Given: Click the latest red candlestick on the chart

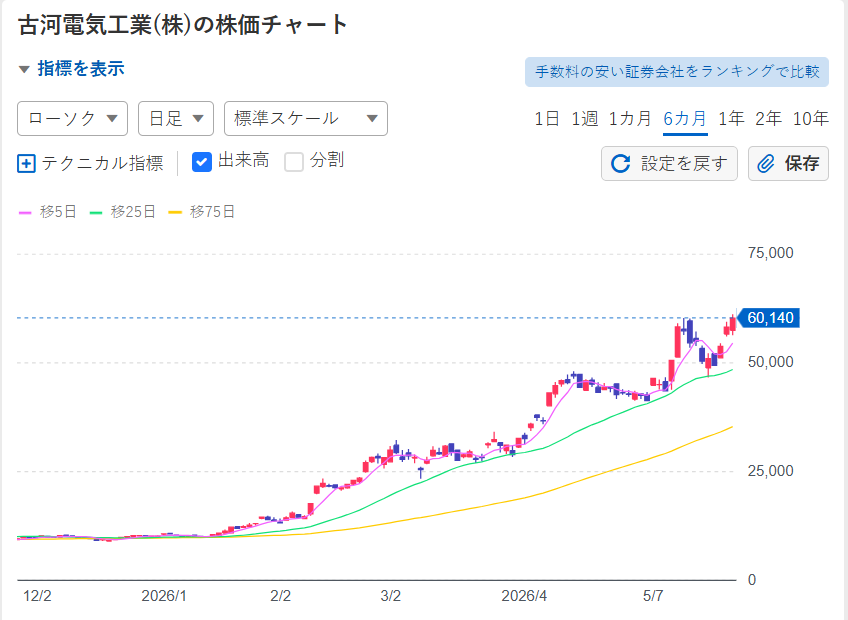Looking at the screenshot, I should [x=733, y=324].
